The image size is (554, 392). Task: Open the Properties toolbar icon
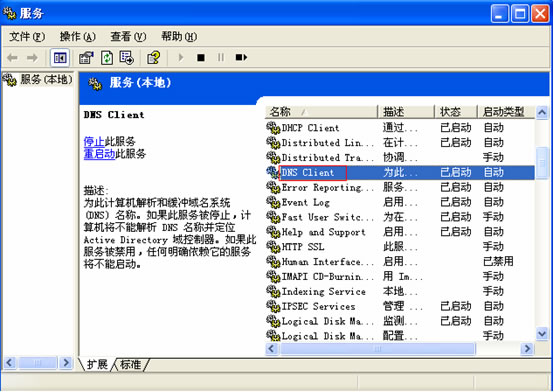click(86, 58)
